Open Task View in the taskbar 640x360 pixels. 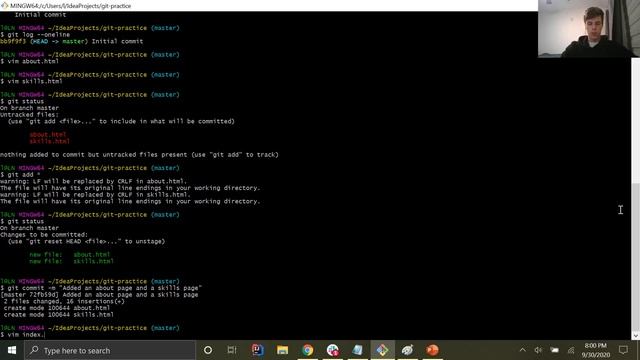coord(232,350)
